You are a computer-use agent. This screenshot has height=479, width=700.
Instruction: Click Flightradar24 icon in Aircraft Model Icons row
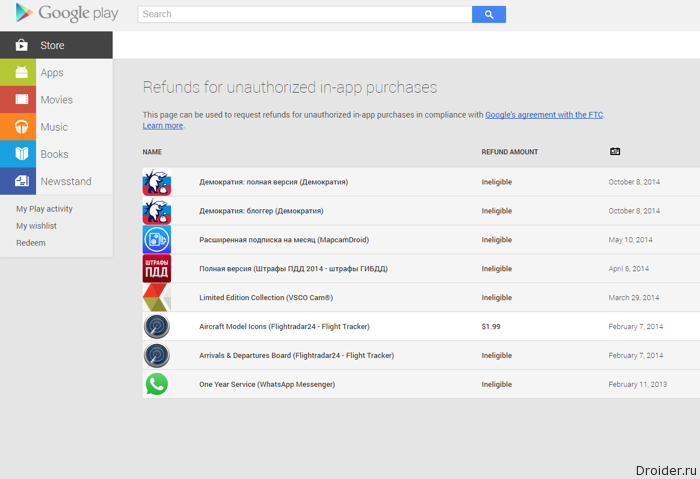[x=157, y=326]
